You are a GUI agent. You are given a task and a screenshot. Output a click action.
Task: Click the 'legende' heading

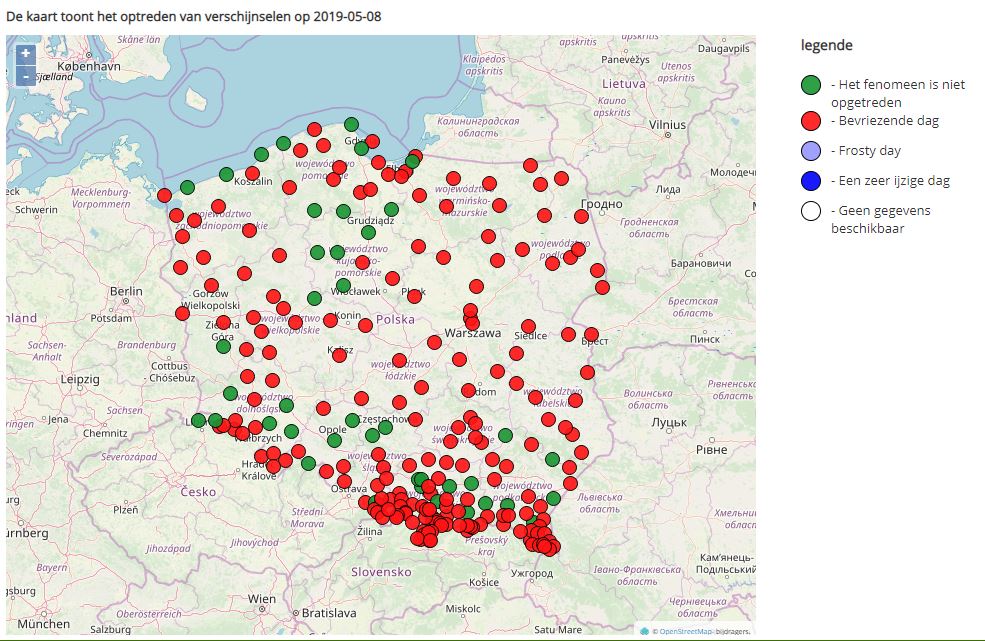pyautogui.click(x=826, y=46)
